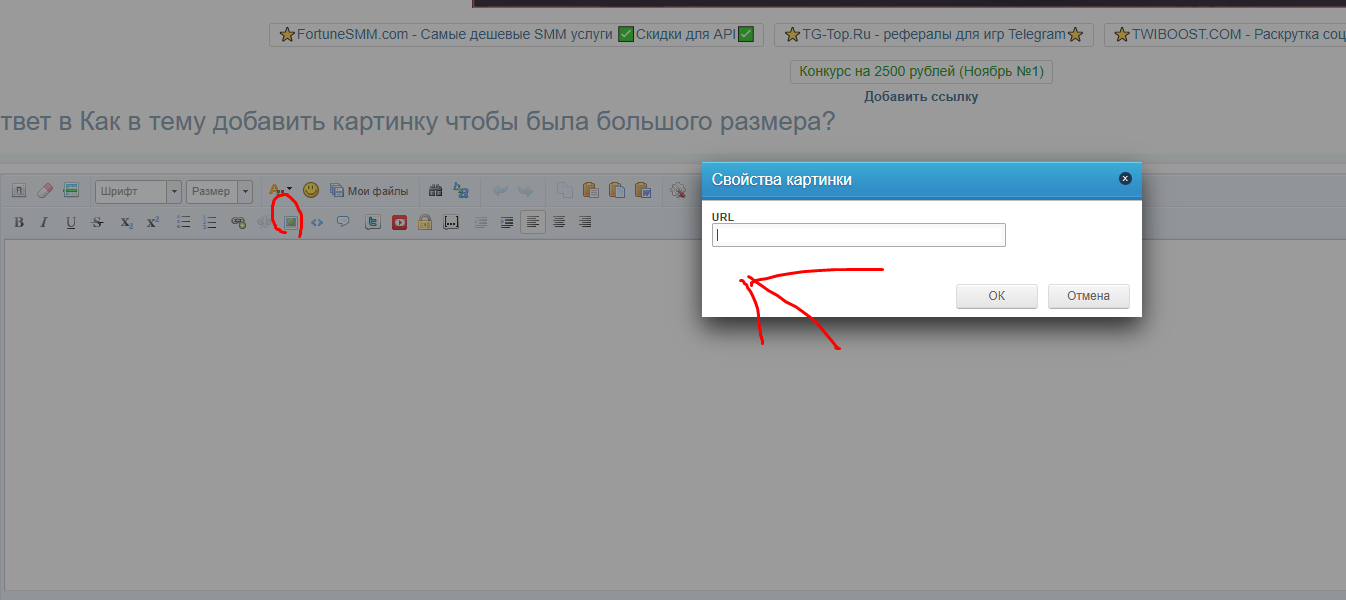1346x600 pixels.
Task: Insert hidden content with the lock icon
Action: tap(425, 222)
